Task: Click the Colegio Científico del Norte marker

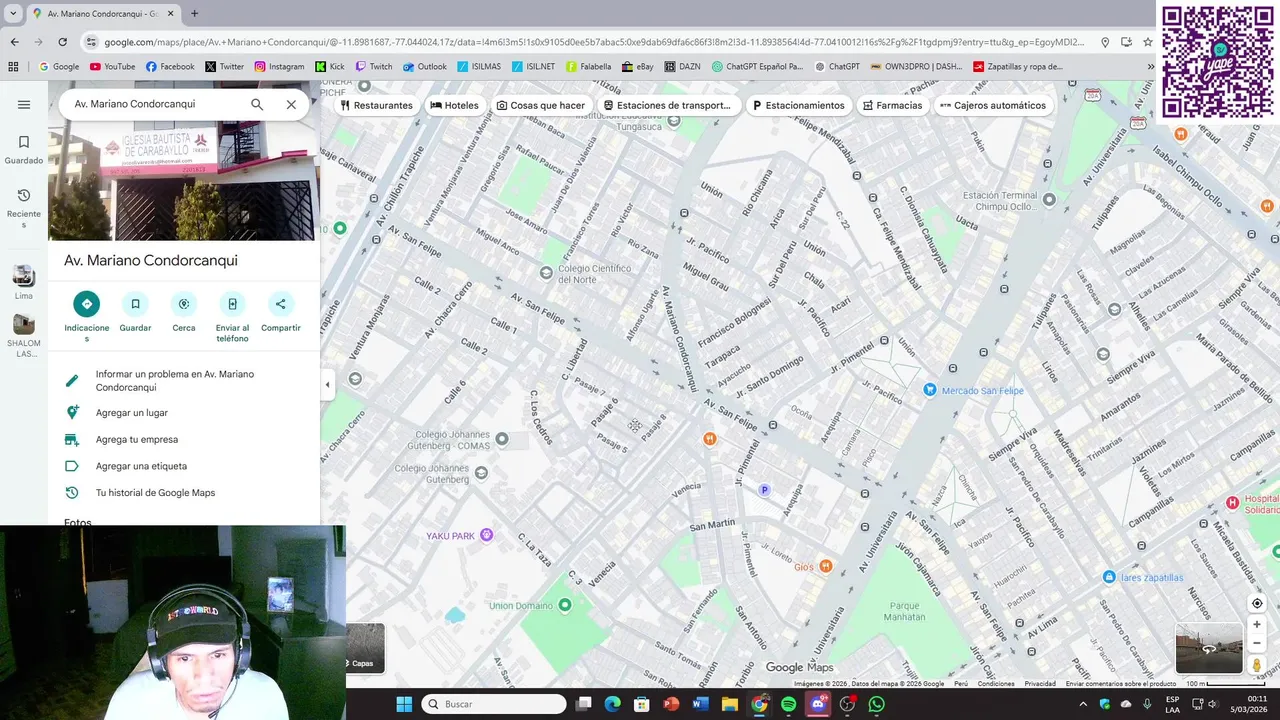Action: click(x=546, y=272)
